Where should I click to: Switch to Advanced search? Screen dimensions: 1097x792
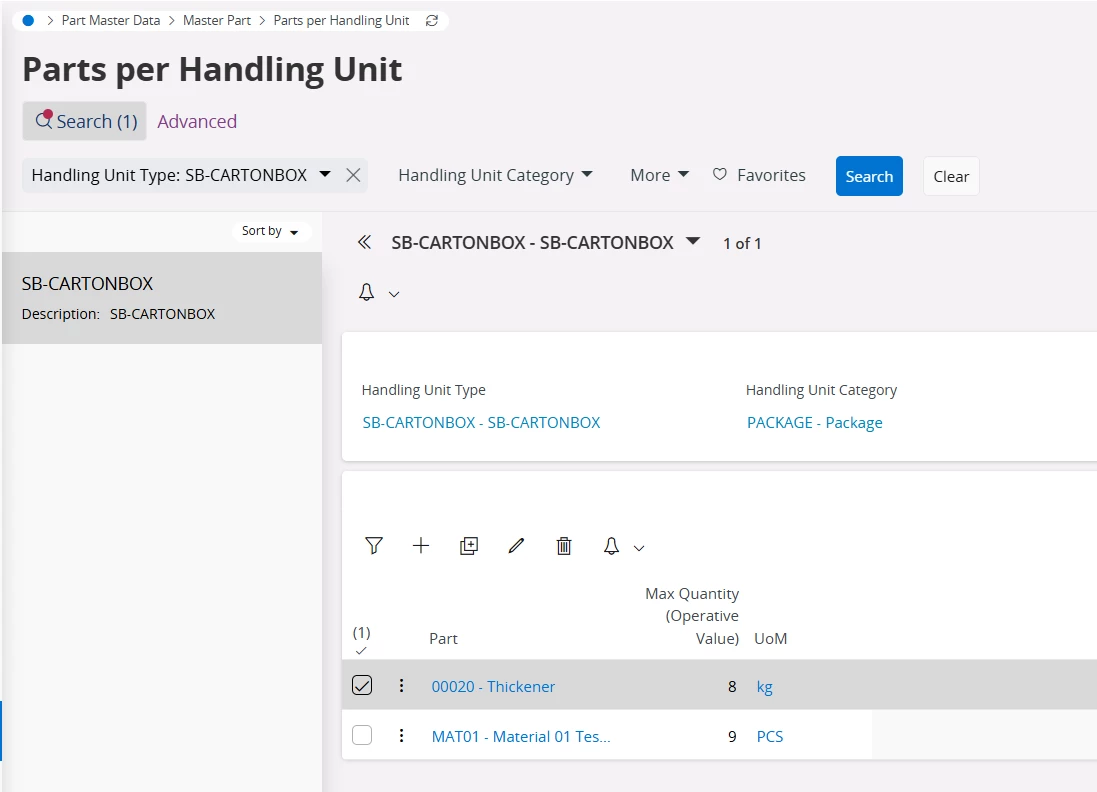pyautogui.click(x=197, y=121)
